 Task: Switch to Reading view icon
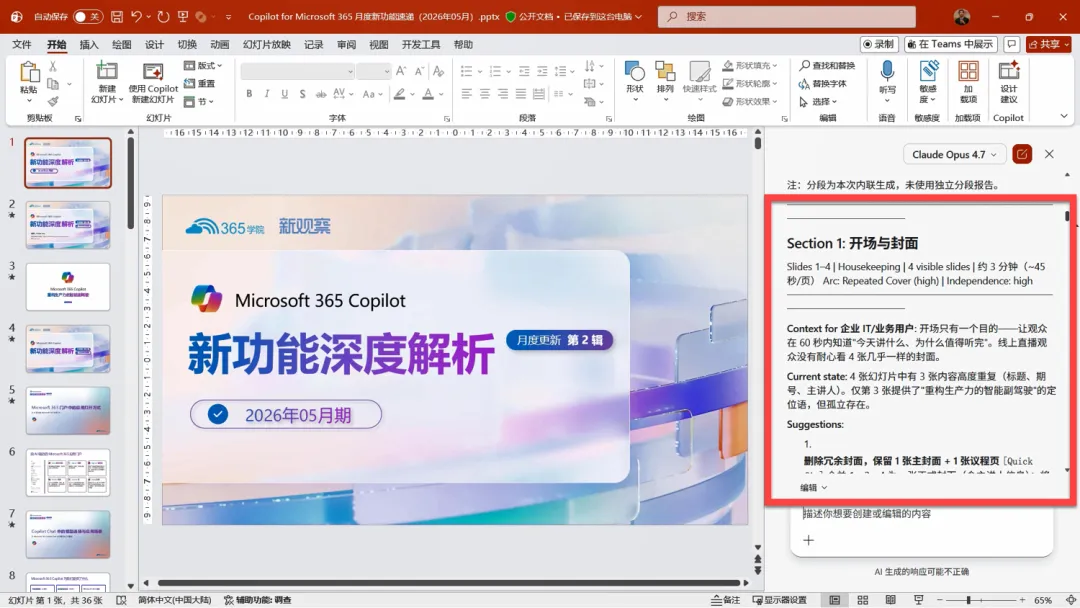(x=891, y=600)
